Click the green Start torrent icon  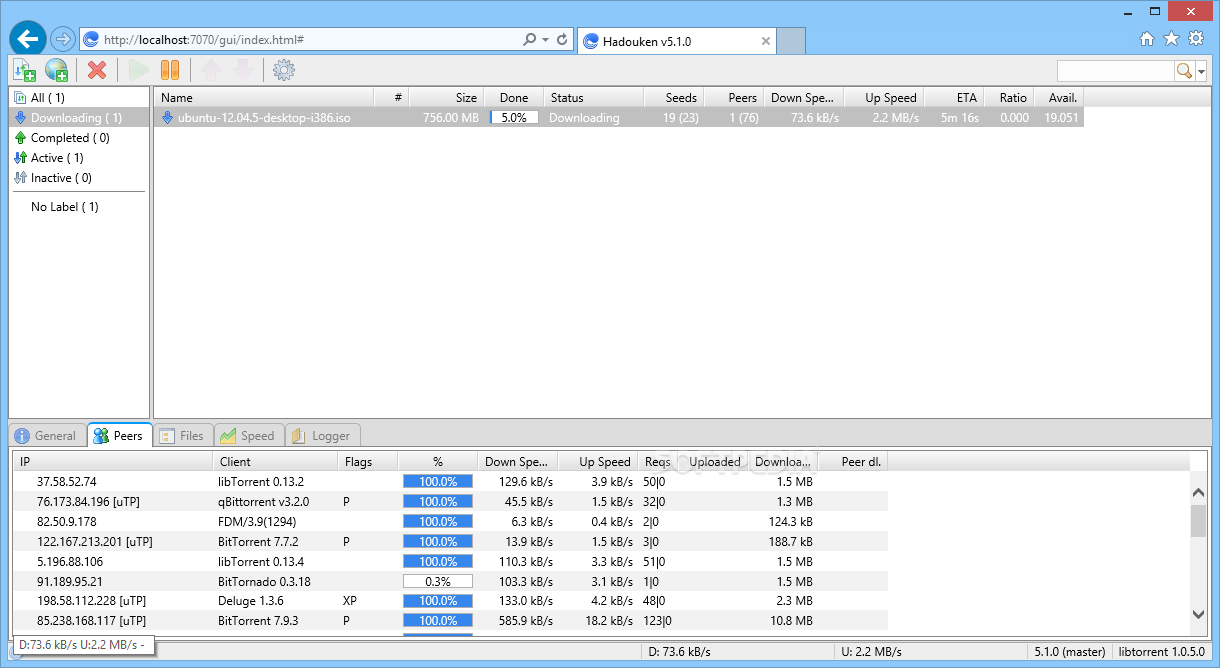139,70
